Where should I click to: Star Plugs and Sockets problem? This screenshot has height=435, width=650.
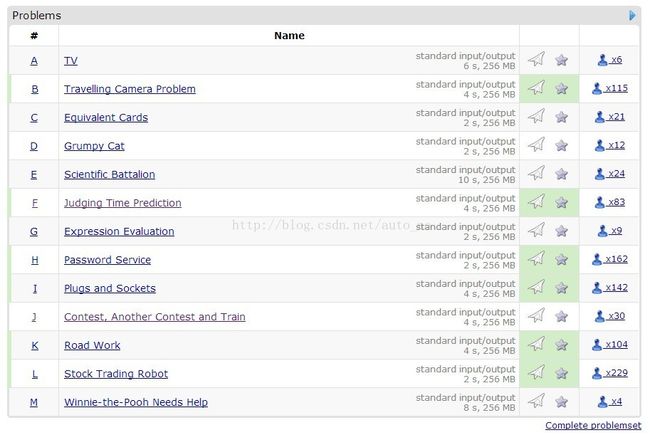[561, 288]
